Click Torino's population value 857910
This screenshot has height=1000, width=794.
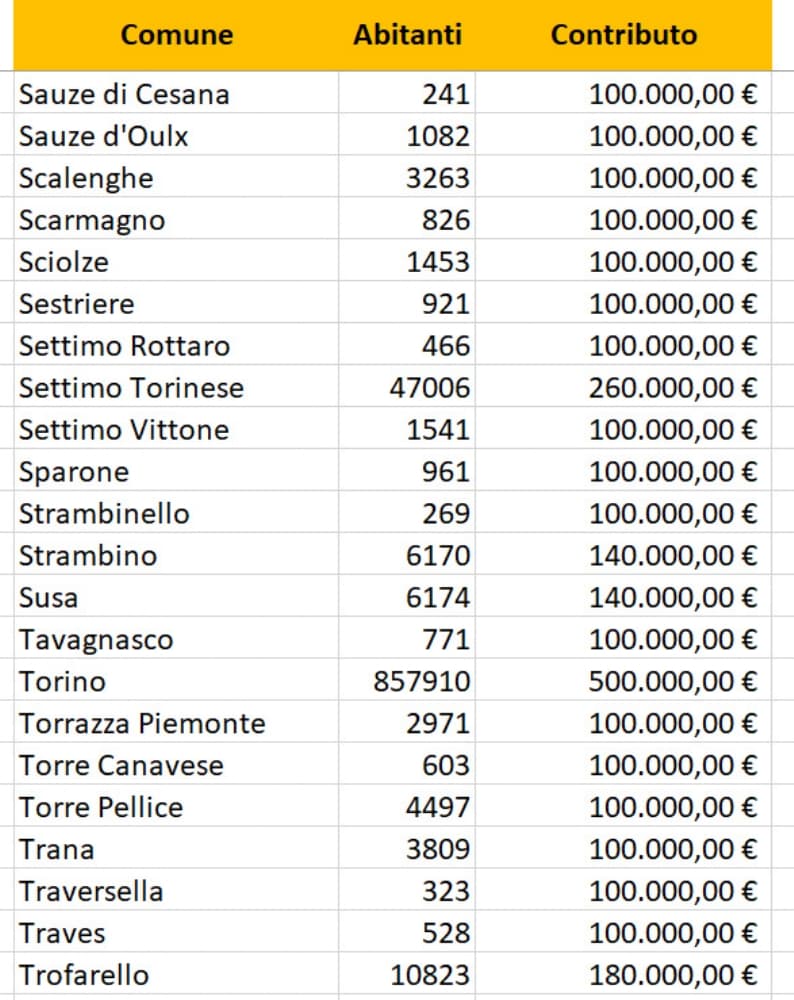pyautogui.click(x=421, y=682)
